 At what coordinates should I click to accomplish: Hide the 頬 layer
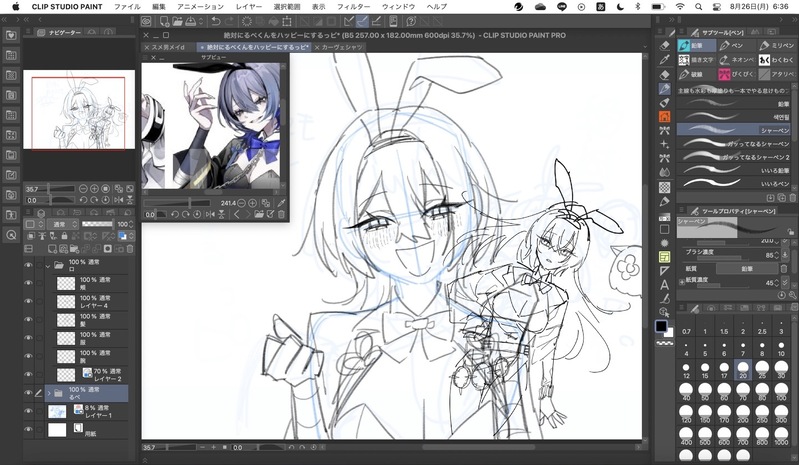(28, 283)
